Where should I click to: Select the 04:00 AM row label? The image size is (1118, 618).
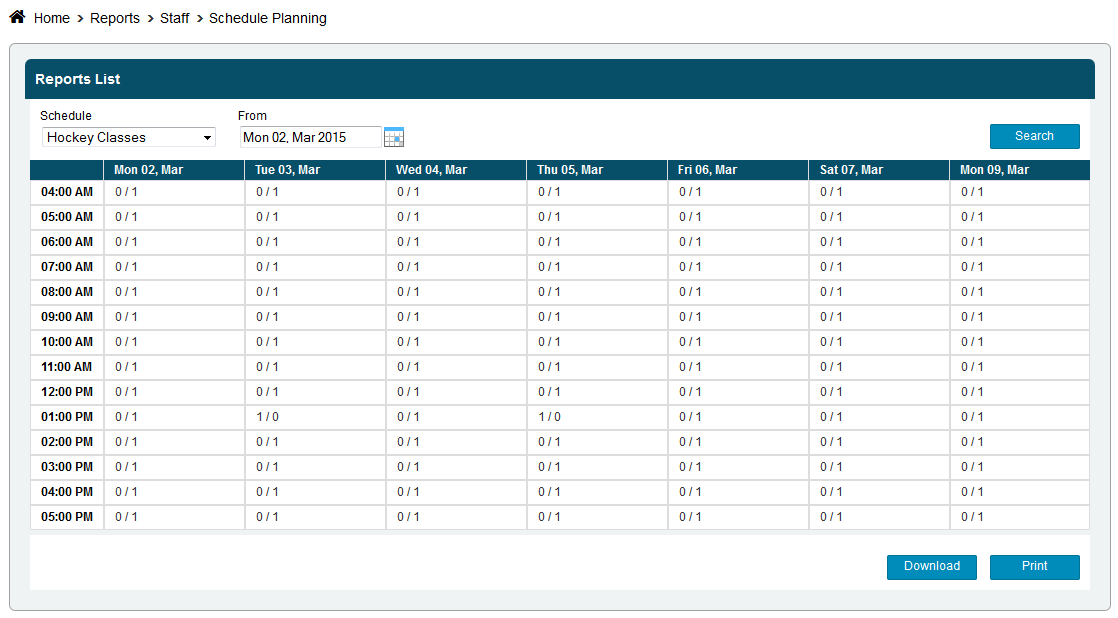(67, 192)
